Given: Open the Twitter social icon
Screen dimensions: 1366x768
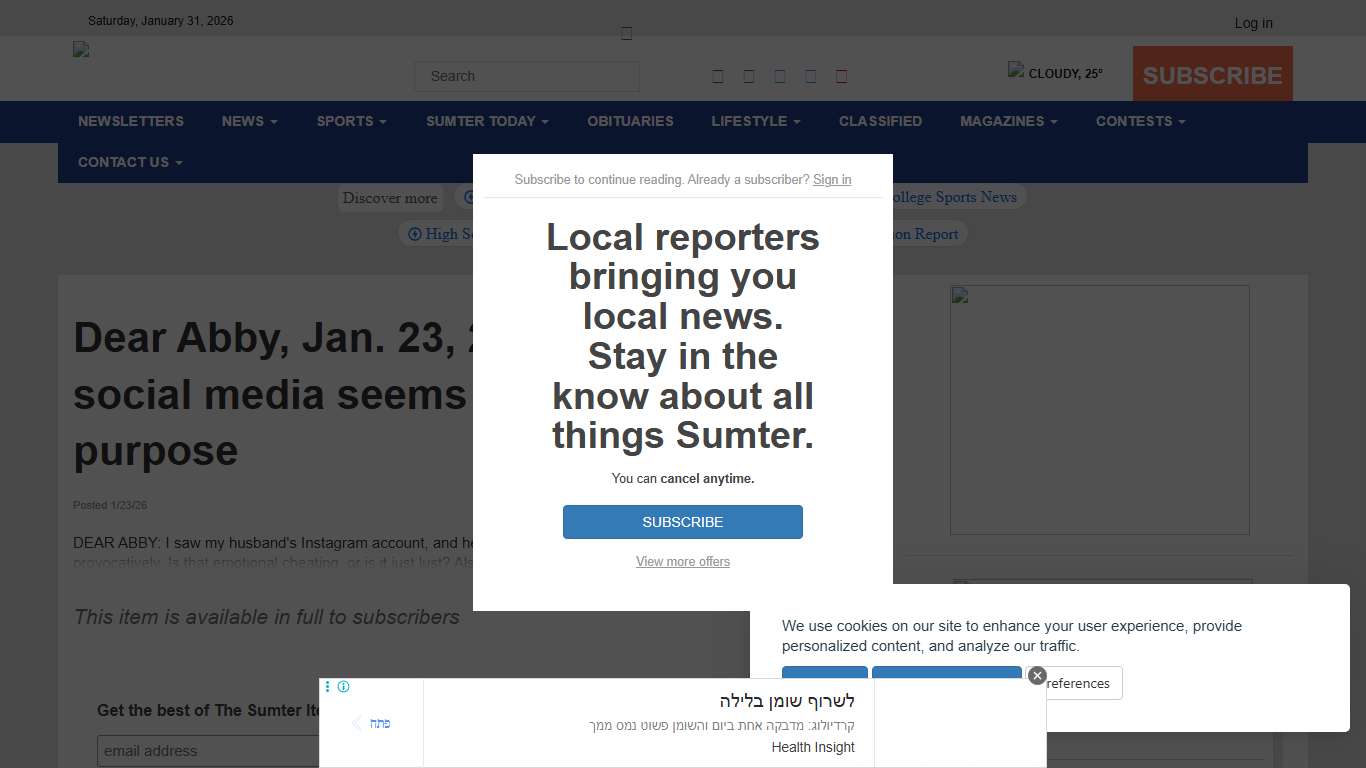Looking at the screenshot, I should (x=748, y=75).
